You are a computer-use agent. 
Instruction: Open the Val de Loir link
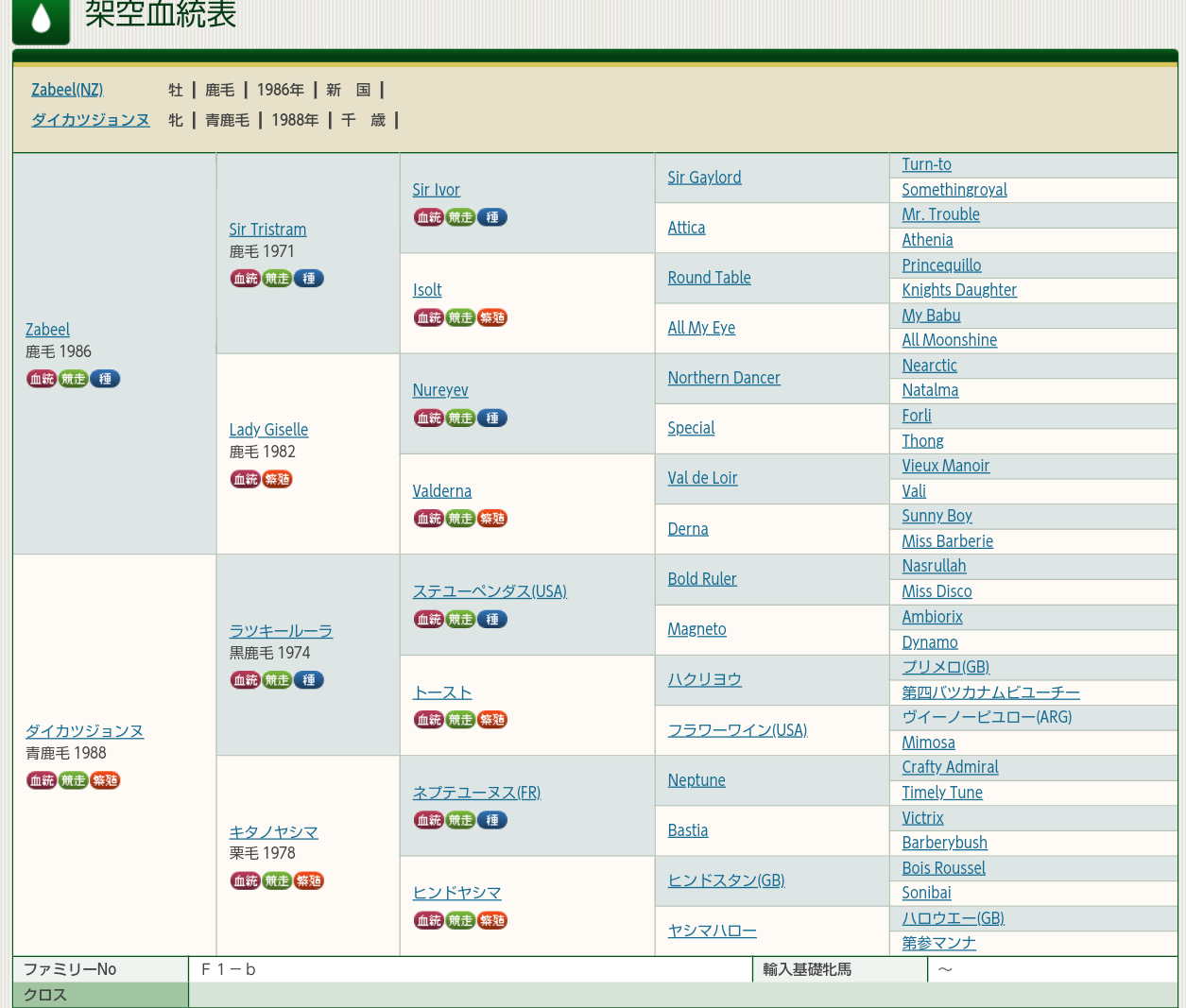coord(702,478)
